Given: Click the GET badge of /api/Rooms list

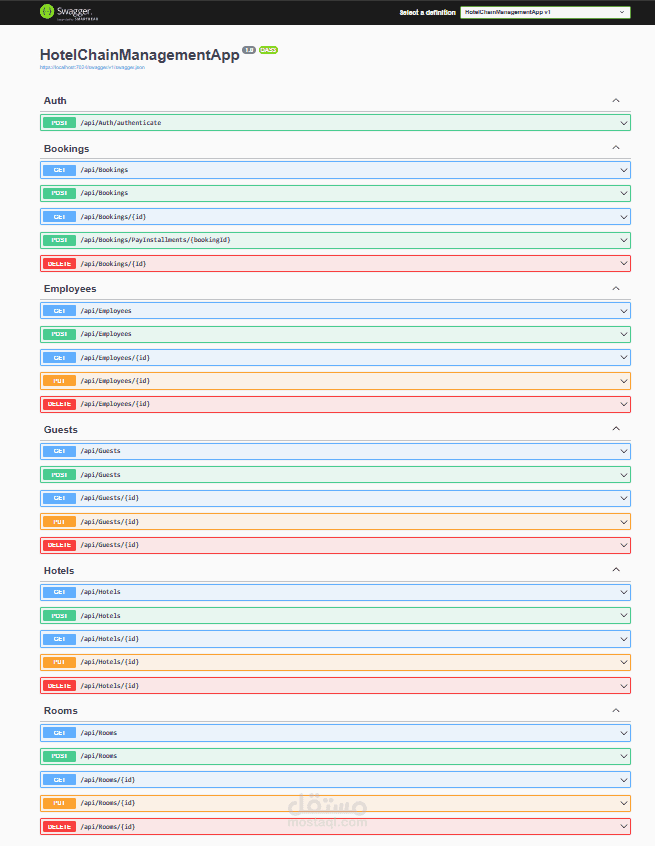Looking at the screenshot, I should pos(59,733).
